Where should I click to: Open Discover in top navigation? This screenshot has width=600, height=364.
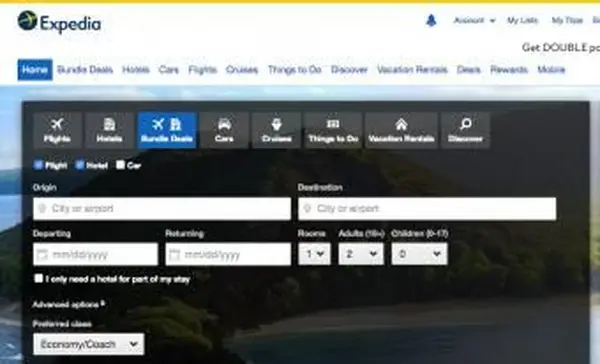(349, 70)
